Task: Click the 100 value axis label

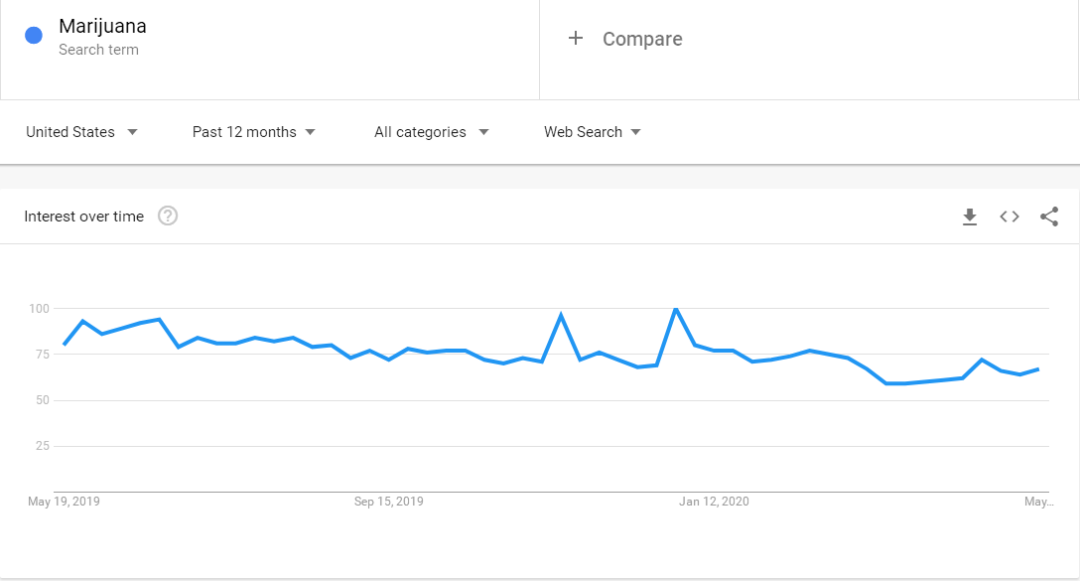Action: pos(38,309)
